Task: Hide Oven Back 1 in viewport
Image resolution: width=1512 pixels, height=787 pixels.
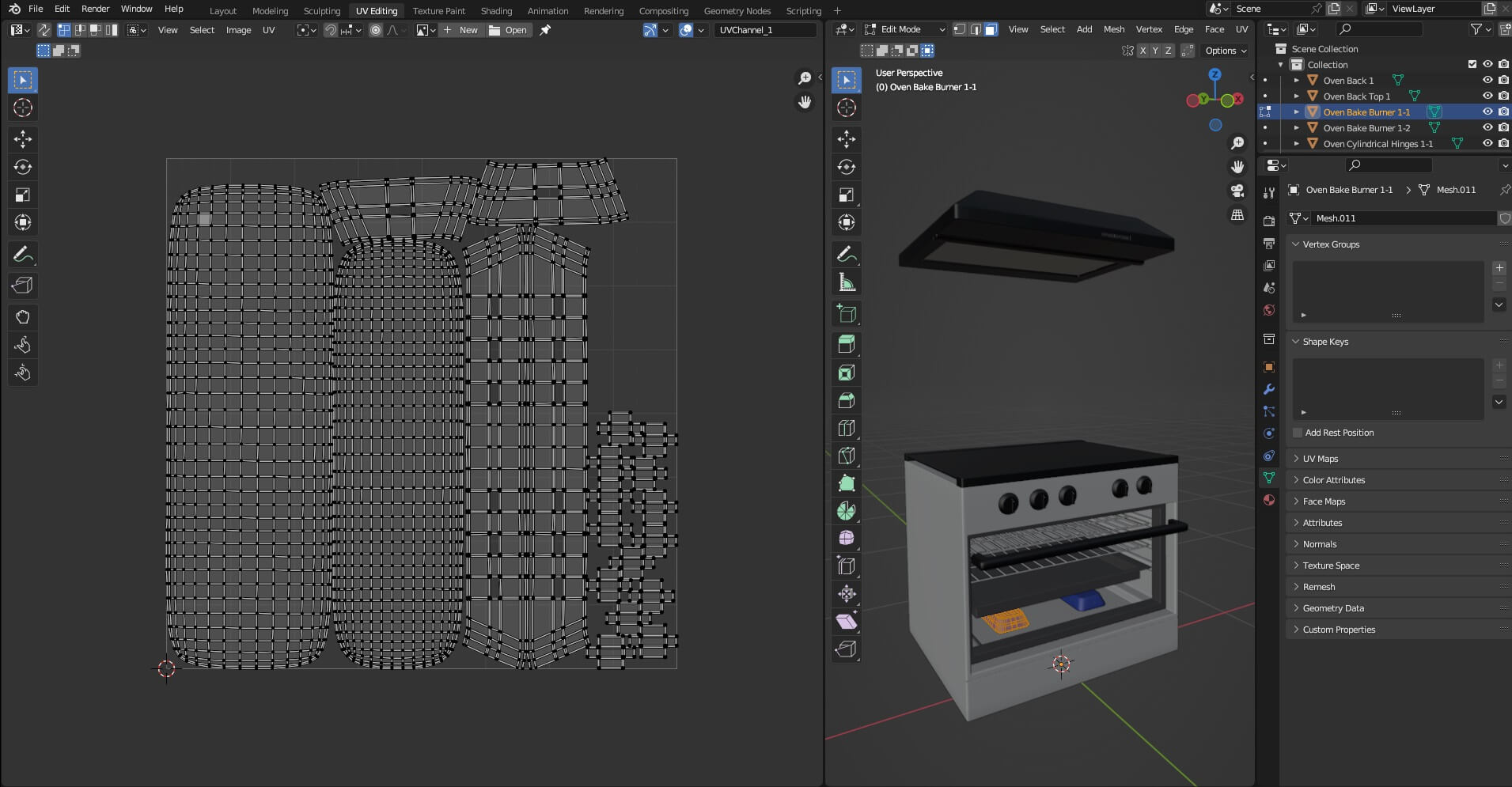Action: [x=1487, y=80]
